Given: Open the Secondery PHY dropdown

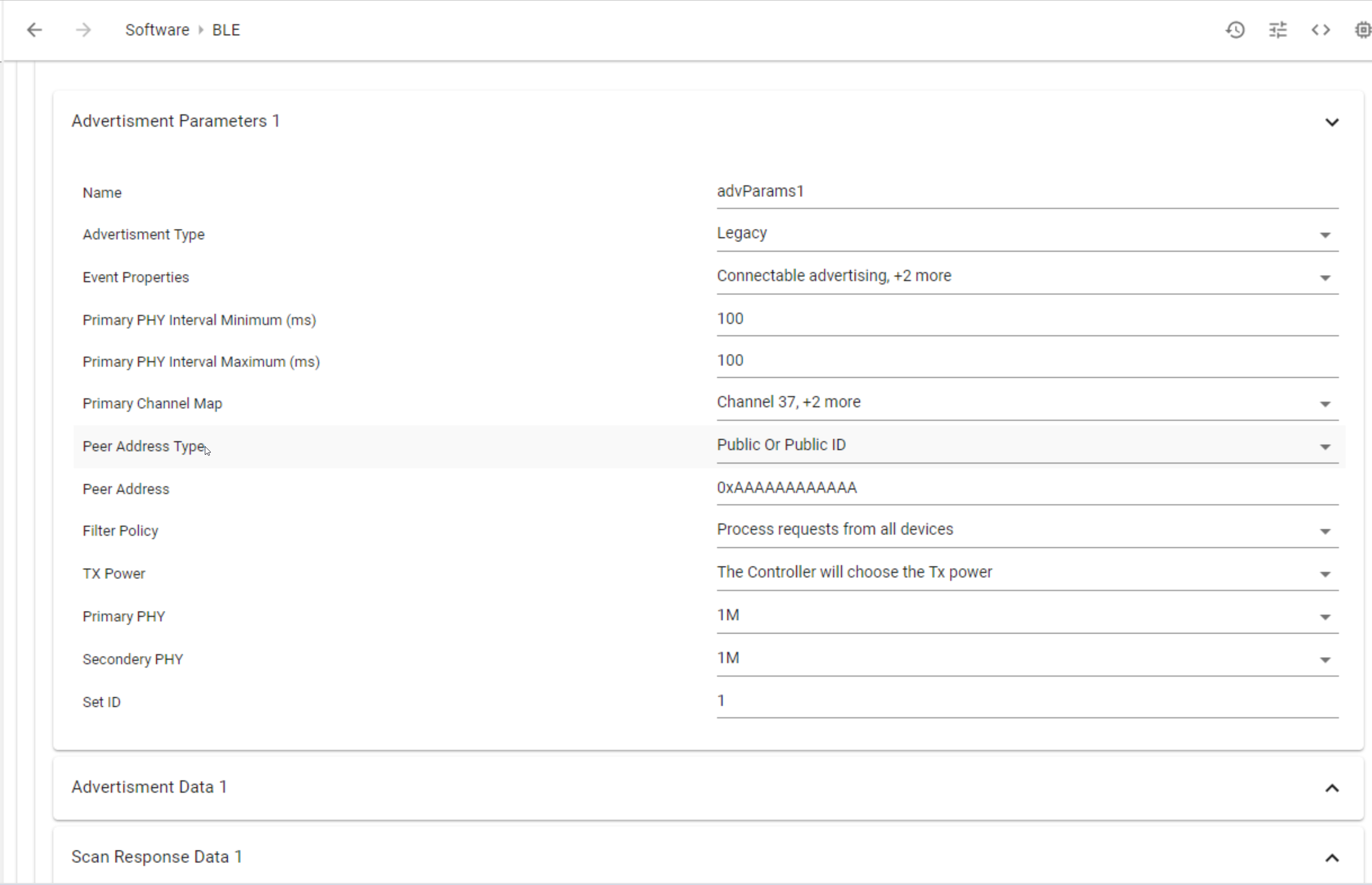Looking at the screenshot, I should pos(1325,659).
